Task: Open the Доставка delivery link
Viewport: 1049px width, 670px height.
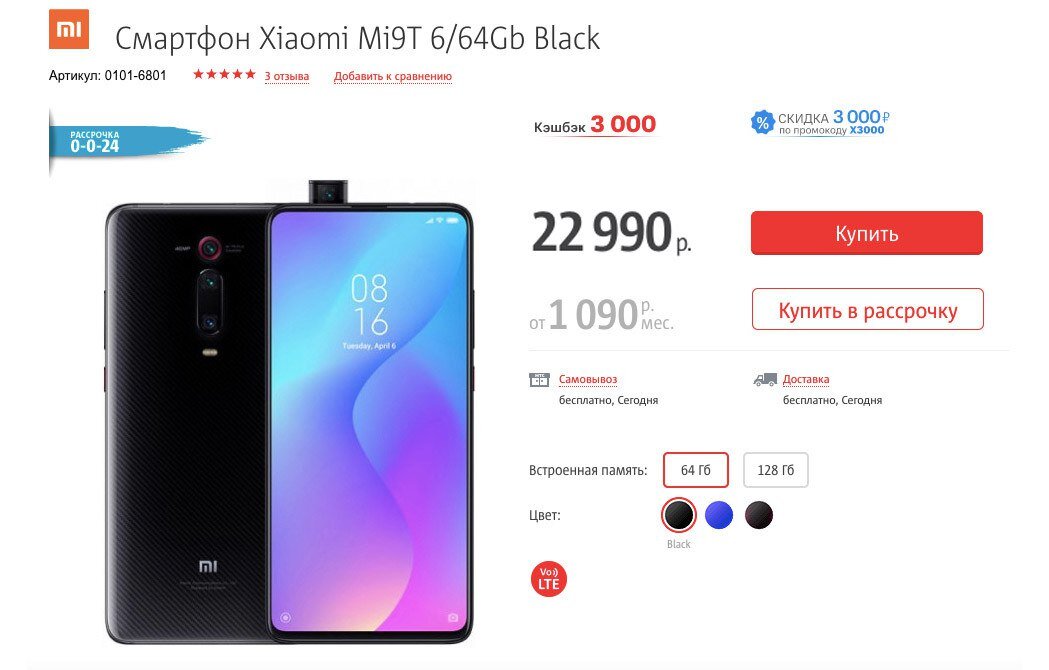Action: click(x=806, y=380)
